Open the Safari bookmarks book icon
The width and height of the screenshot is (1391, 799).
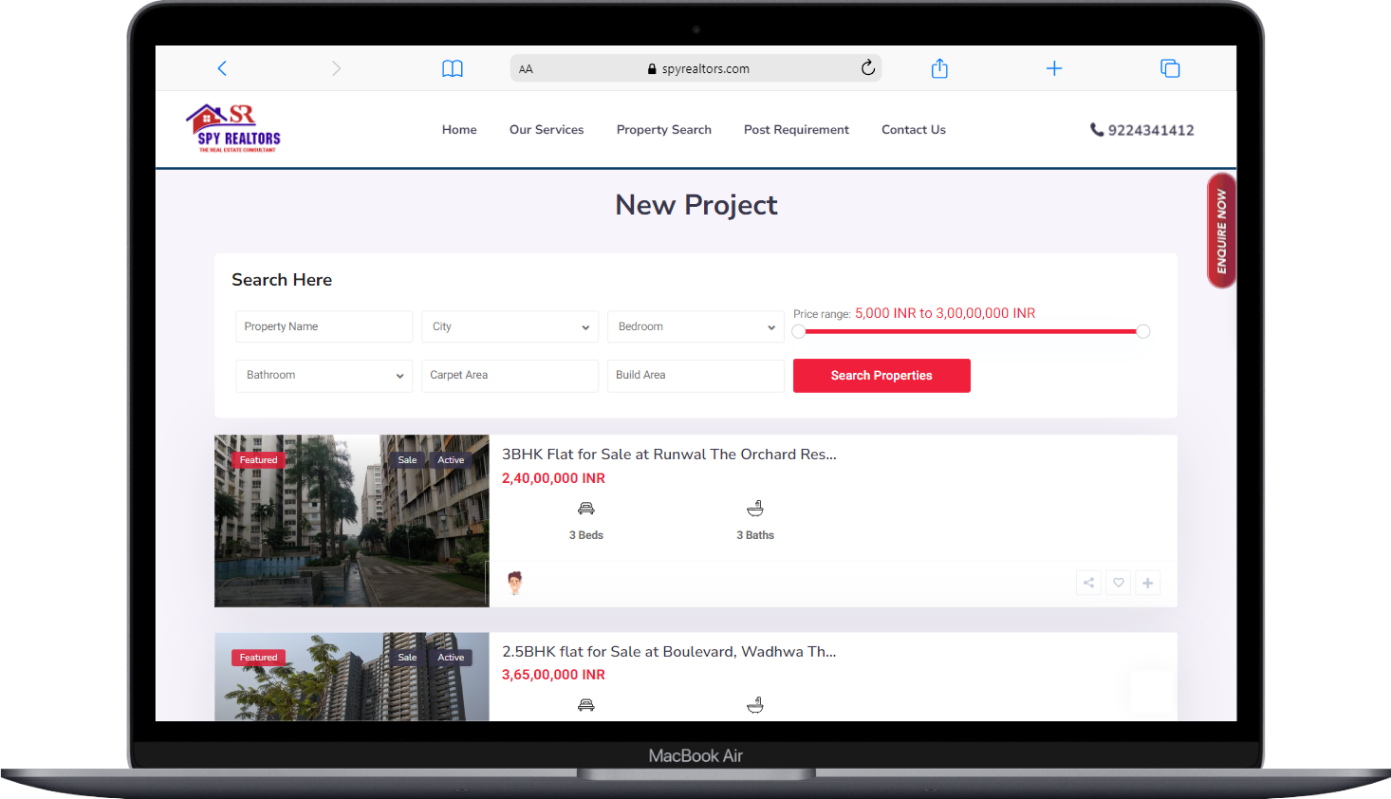[x=452, y=68]
